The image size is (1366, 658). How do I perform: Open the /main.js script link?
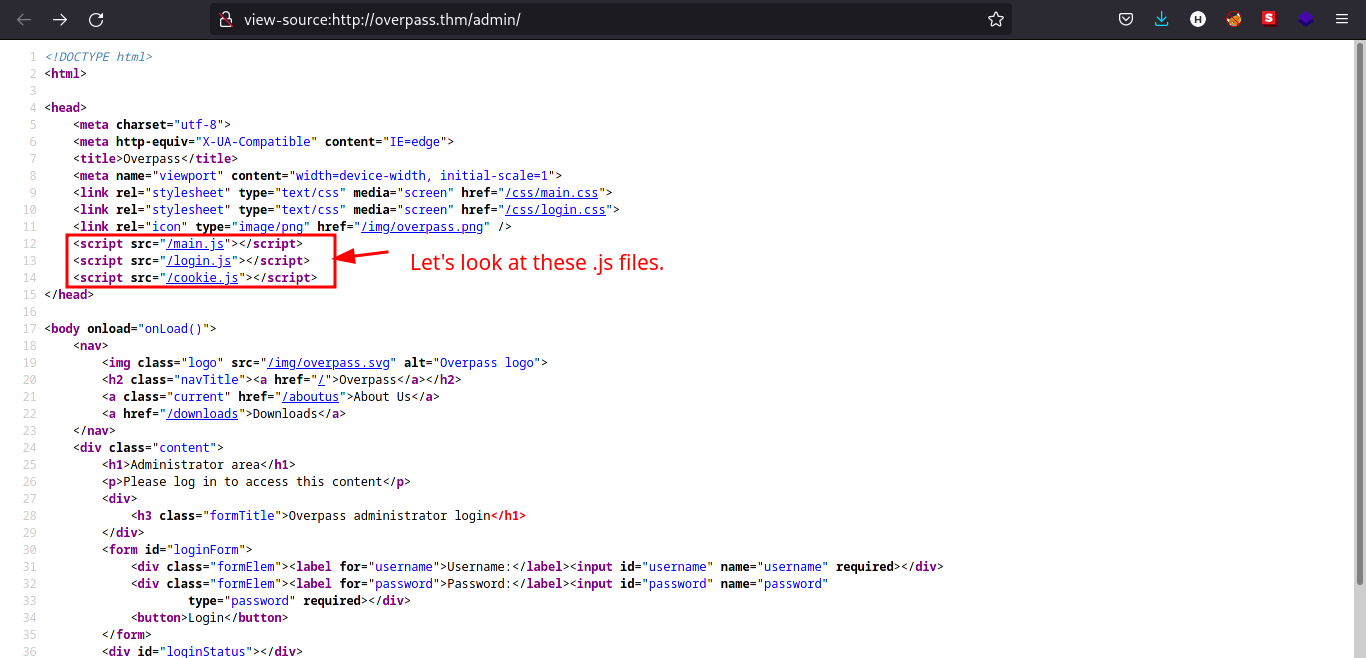196,243
